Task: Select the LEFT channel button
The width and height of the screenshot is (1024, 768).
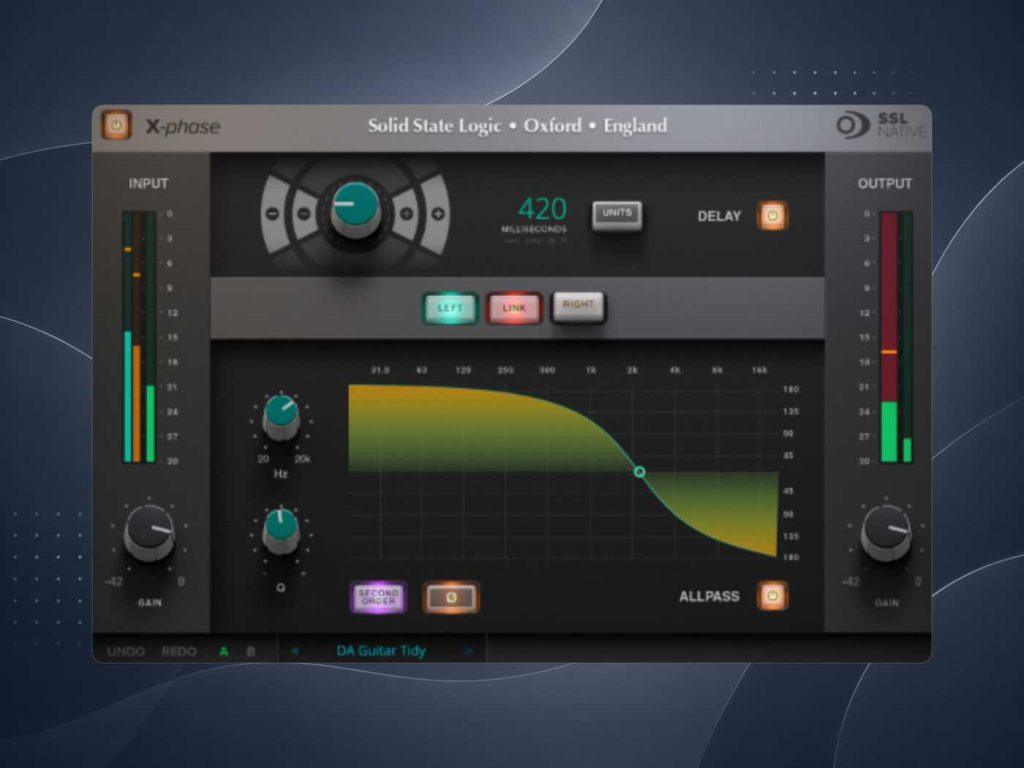Action: (451, 308)
